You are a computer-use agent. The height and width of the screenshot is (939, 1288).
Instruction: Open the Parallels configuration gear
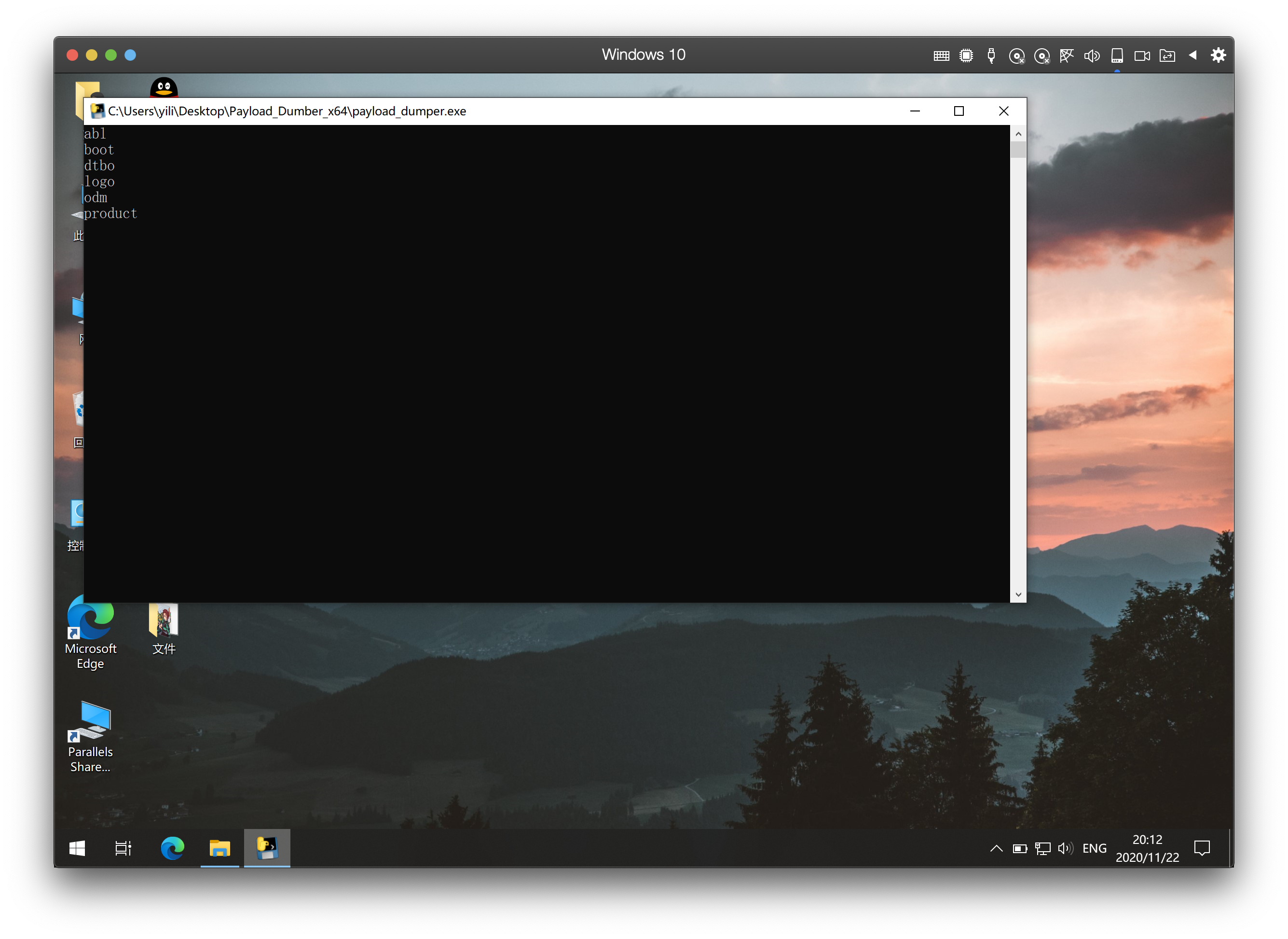tap(1218, 55)
